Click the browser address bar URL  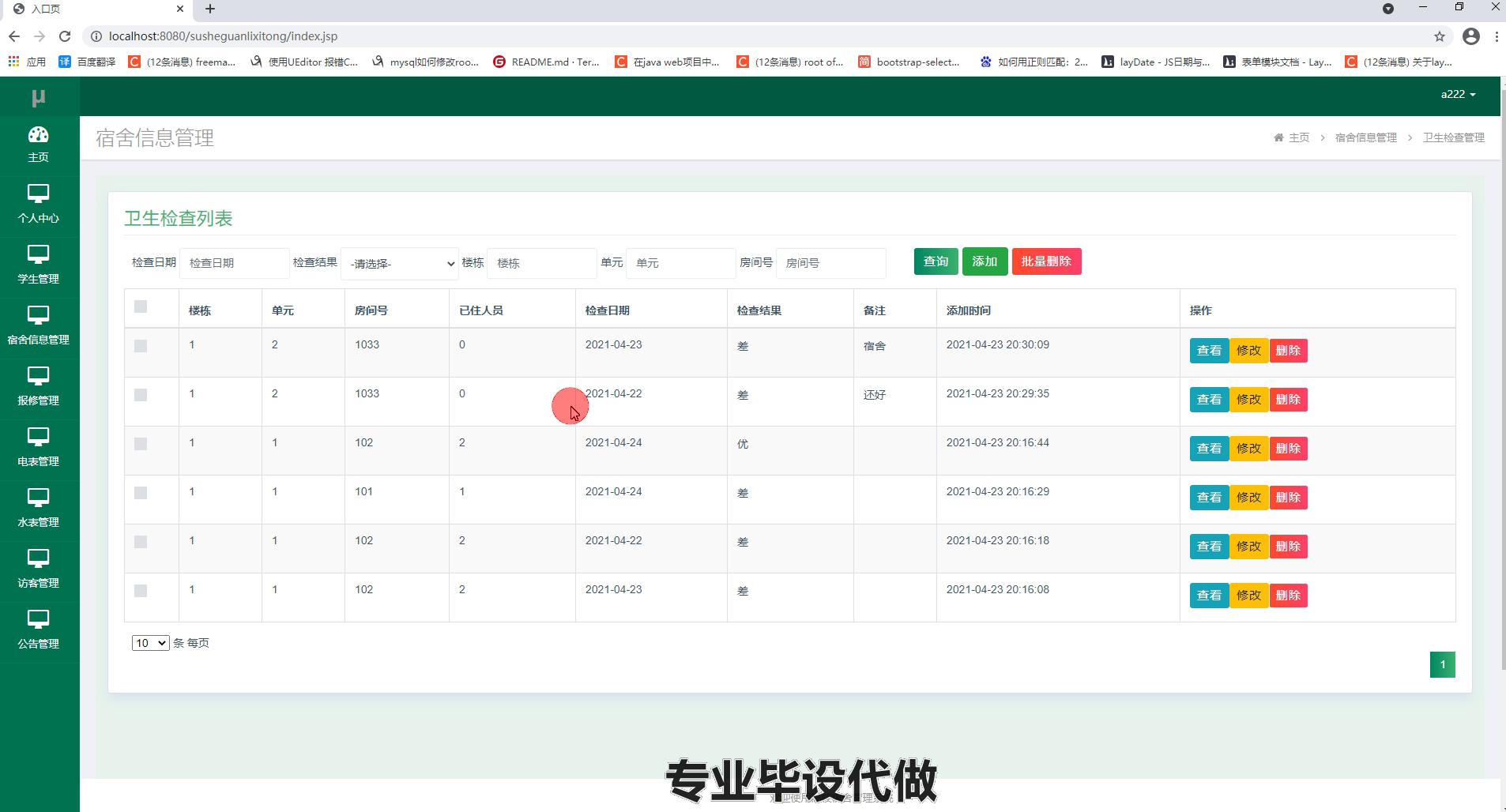(x=223, y=36)
